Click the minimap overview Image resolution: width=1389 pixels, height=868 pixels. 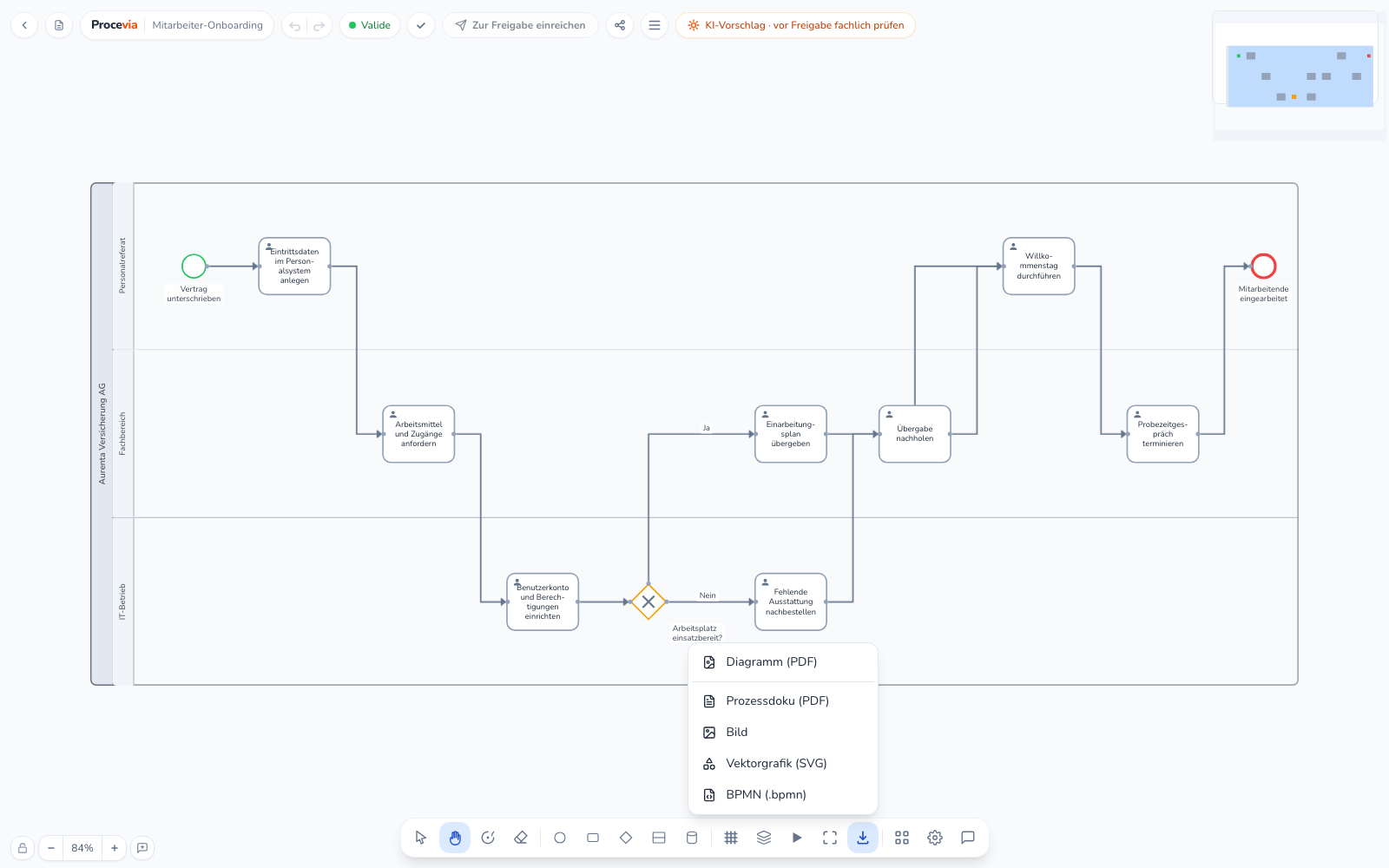[1299, 76]
